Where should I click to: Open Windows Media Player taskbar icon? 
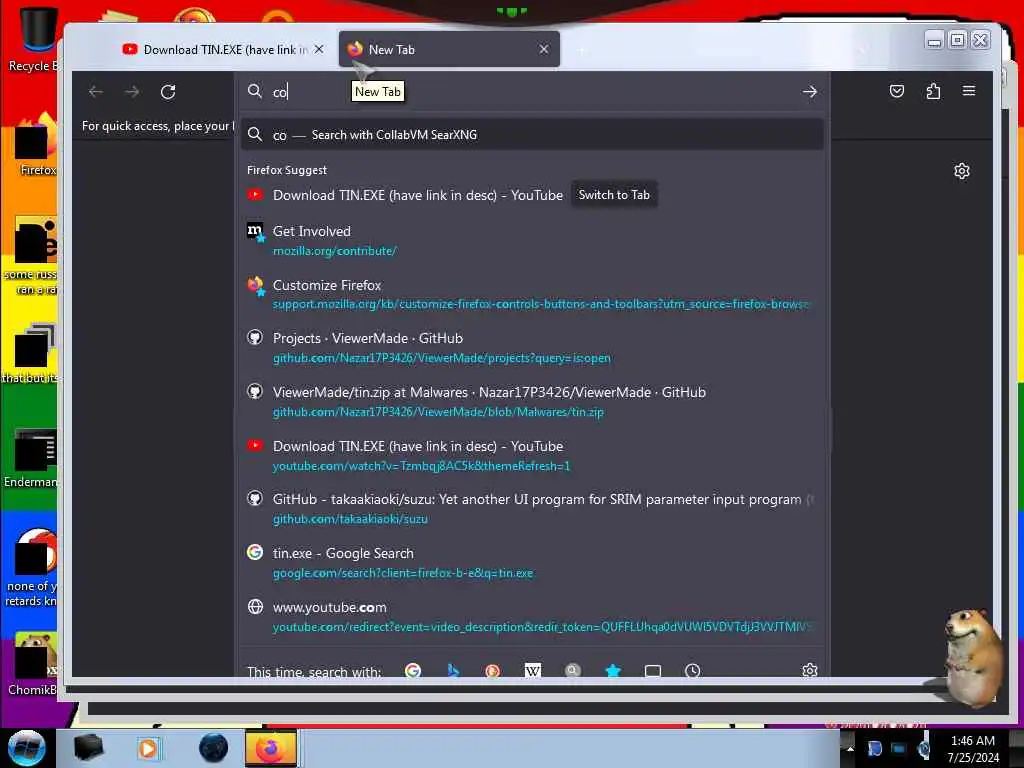(x=148, y=748)
